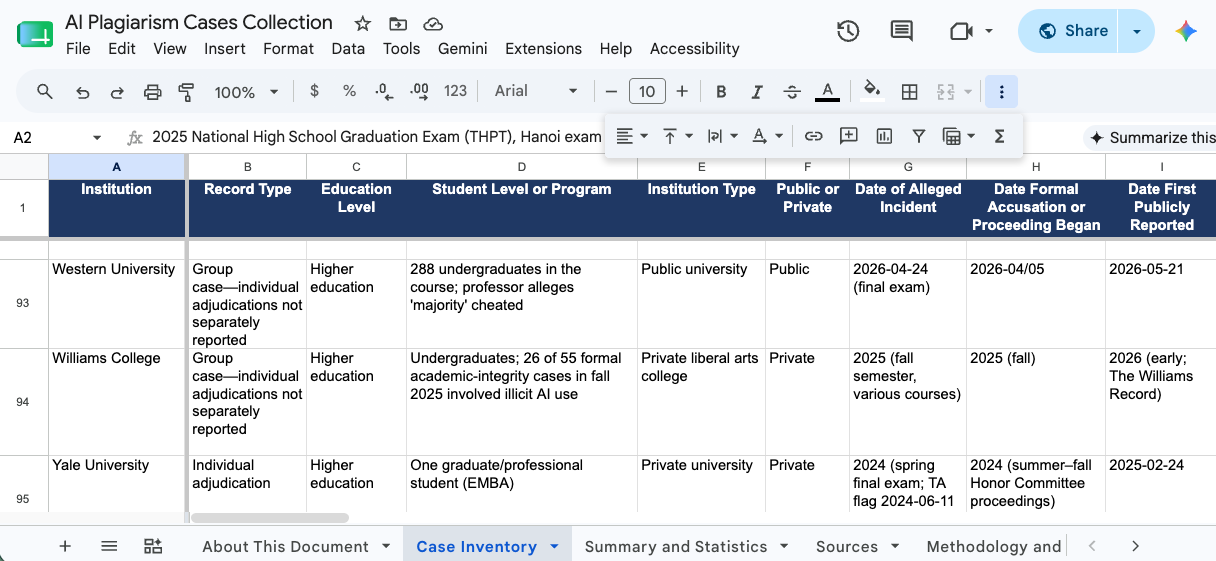Format as currency
Viewport: 1216px width, 561px height.
[x=315, y=91]
